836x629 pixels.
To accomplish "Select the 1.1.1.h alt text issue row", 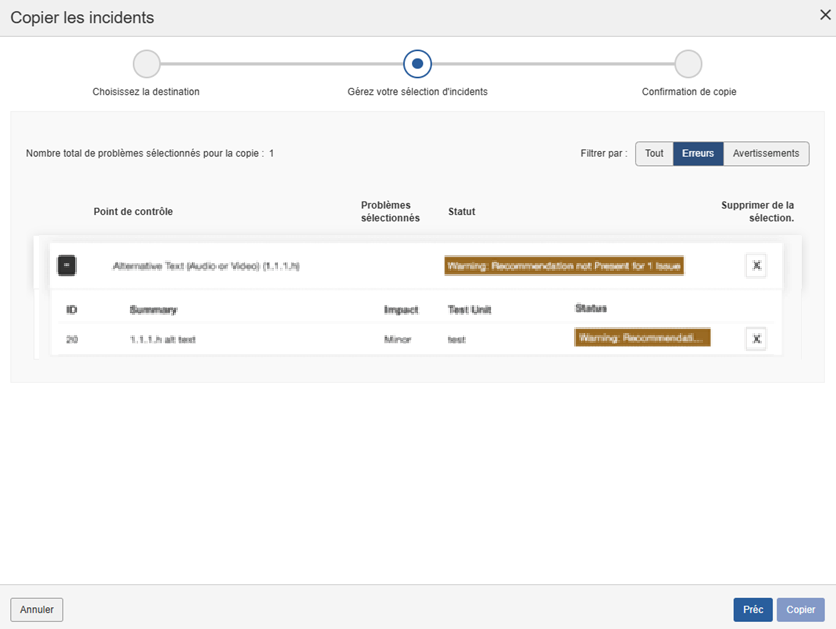I will tap(163, 340).
